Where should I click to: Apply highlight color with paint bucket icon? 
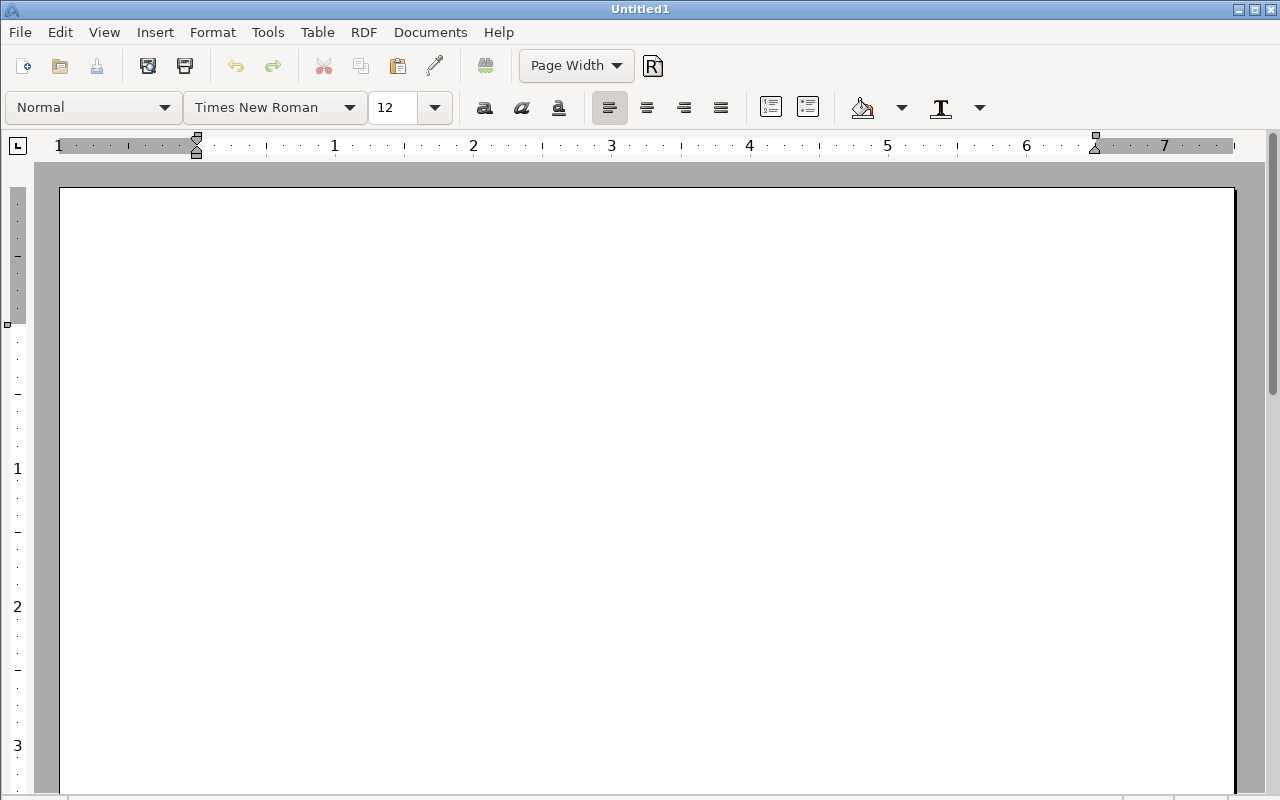click(x=863, y=108)
